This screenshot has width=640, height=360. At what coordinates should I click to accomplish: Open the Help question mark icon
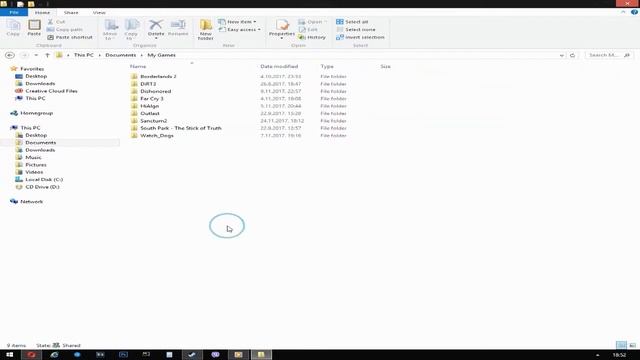(x=634, y=12)
